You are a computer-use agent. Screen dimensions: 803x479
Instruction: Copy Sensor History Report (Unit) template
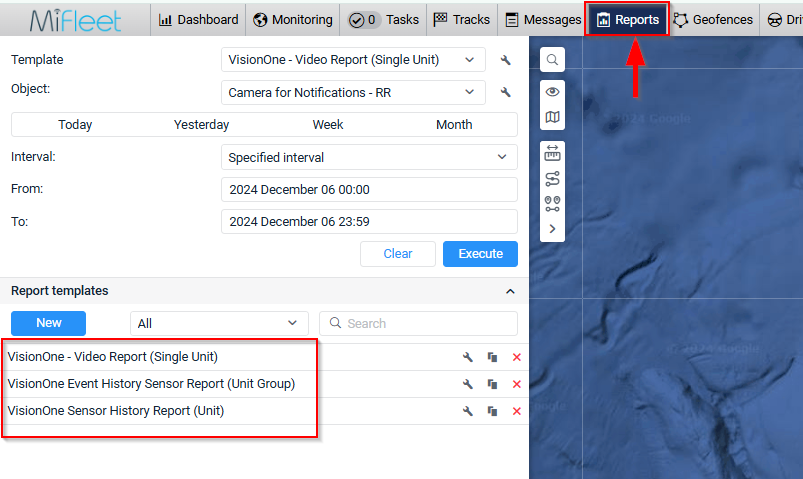click(492, 411)
